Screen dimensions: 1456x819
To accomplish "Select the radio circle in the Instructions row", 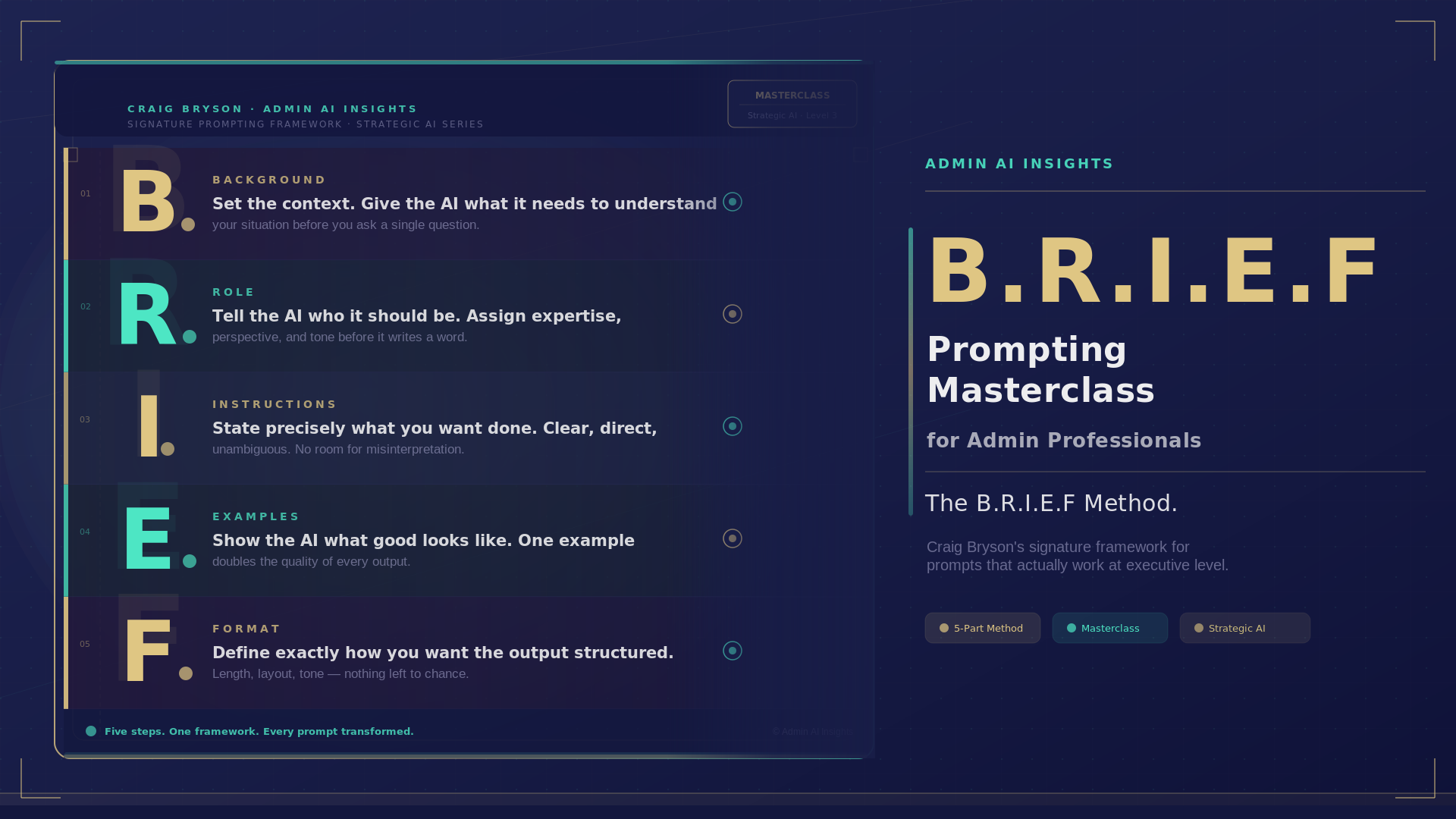I will tap(733, 426).
